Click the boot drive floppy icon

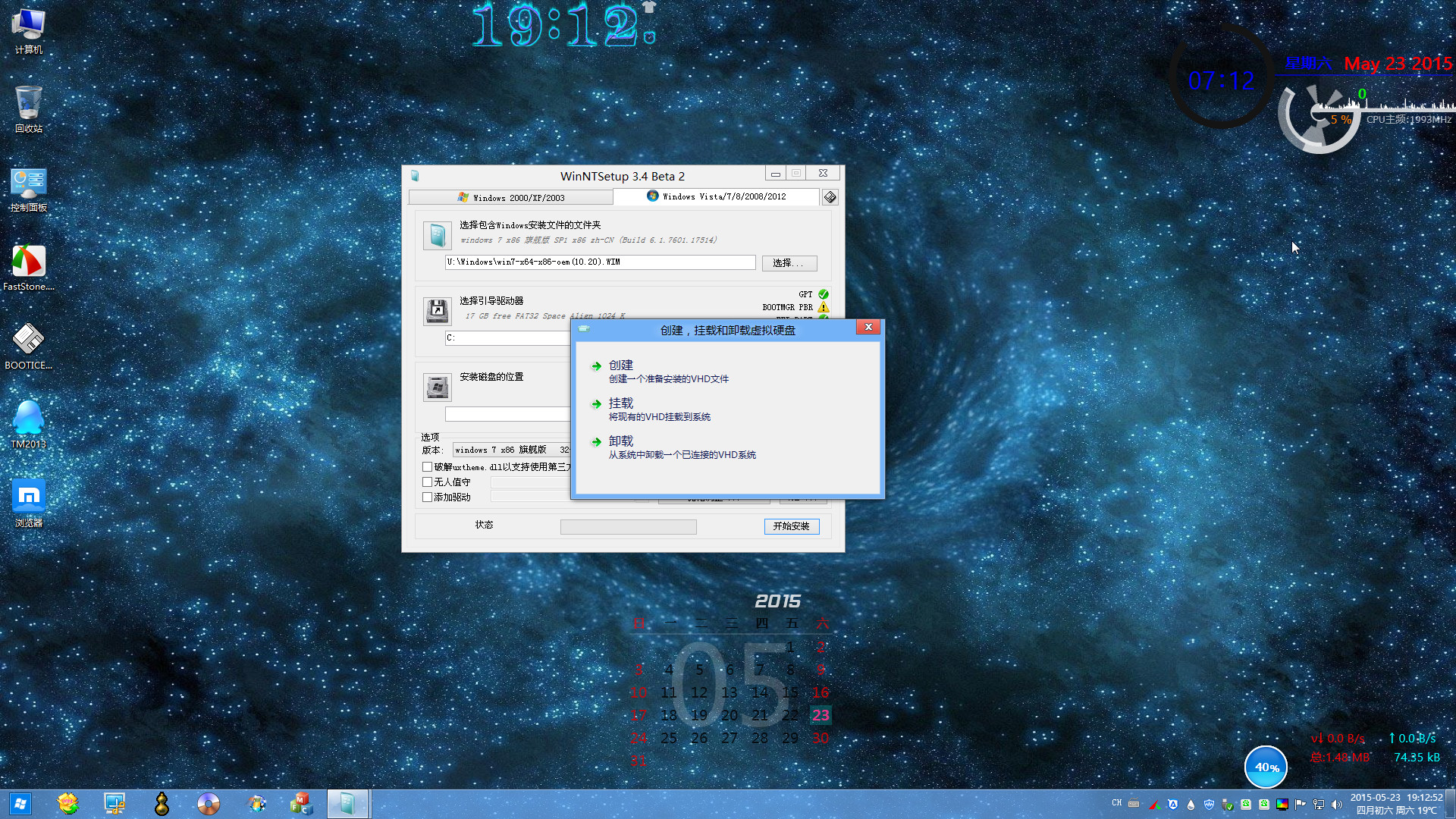click(437, 311)
